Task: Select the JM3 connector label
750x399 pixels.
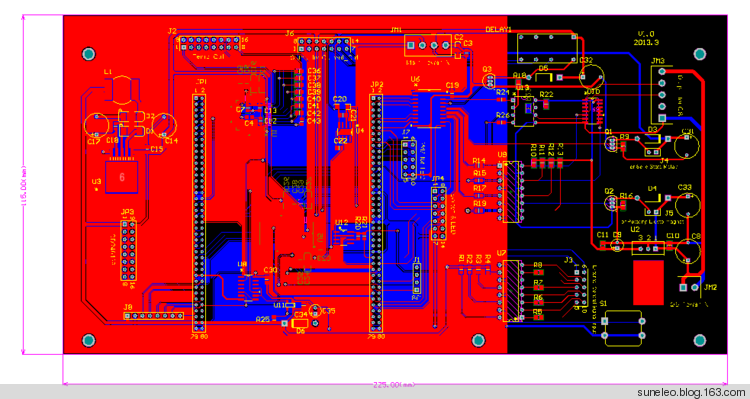Action: 658,61
